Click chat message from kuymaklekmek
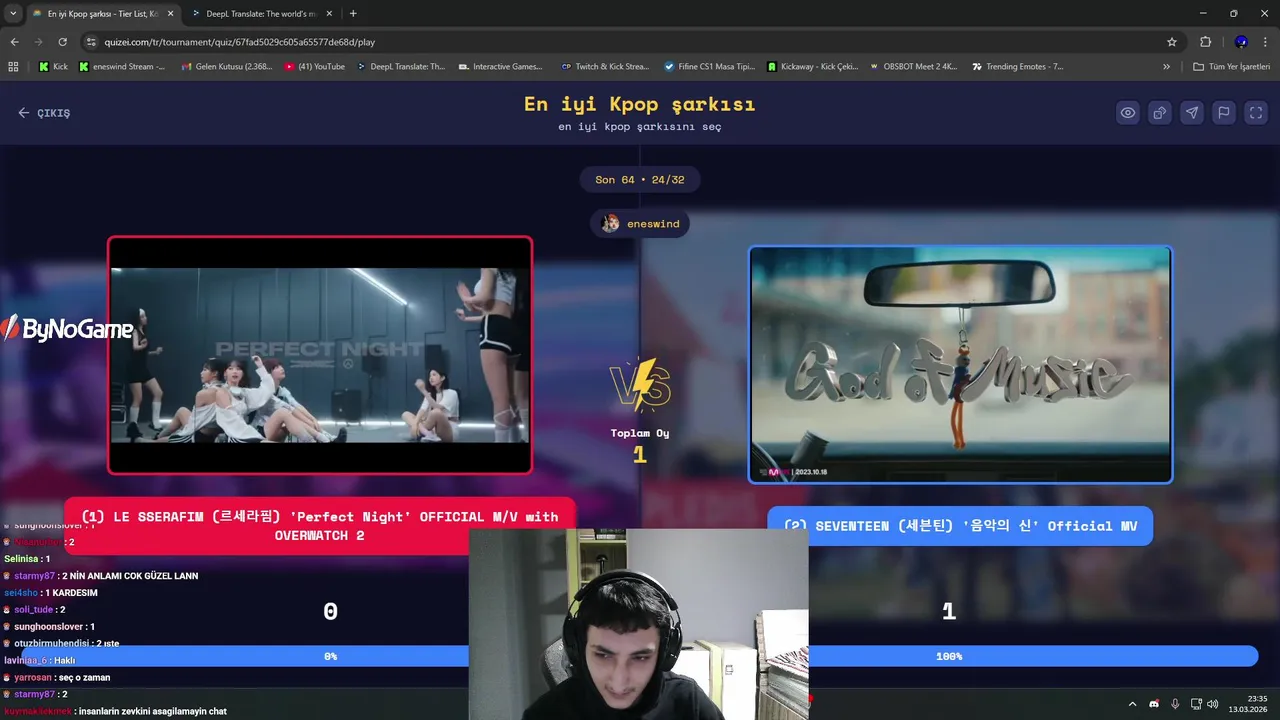 pos(115,712)
